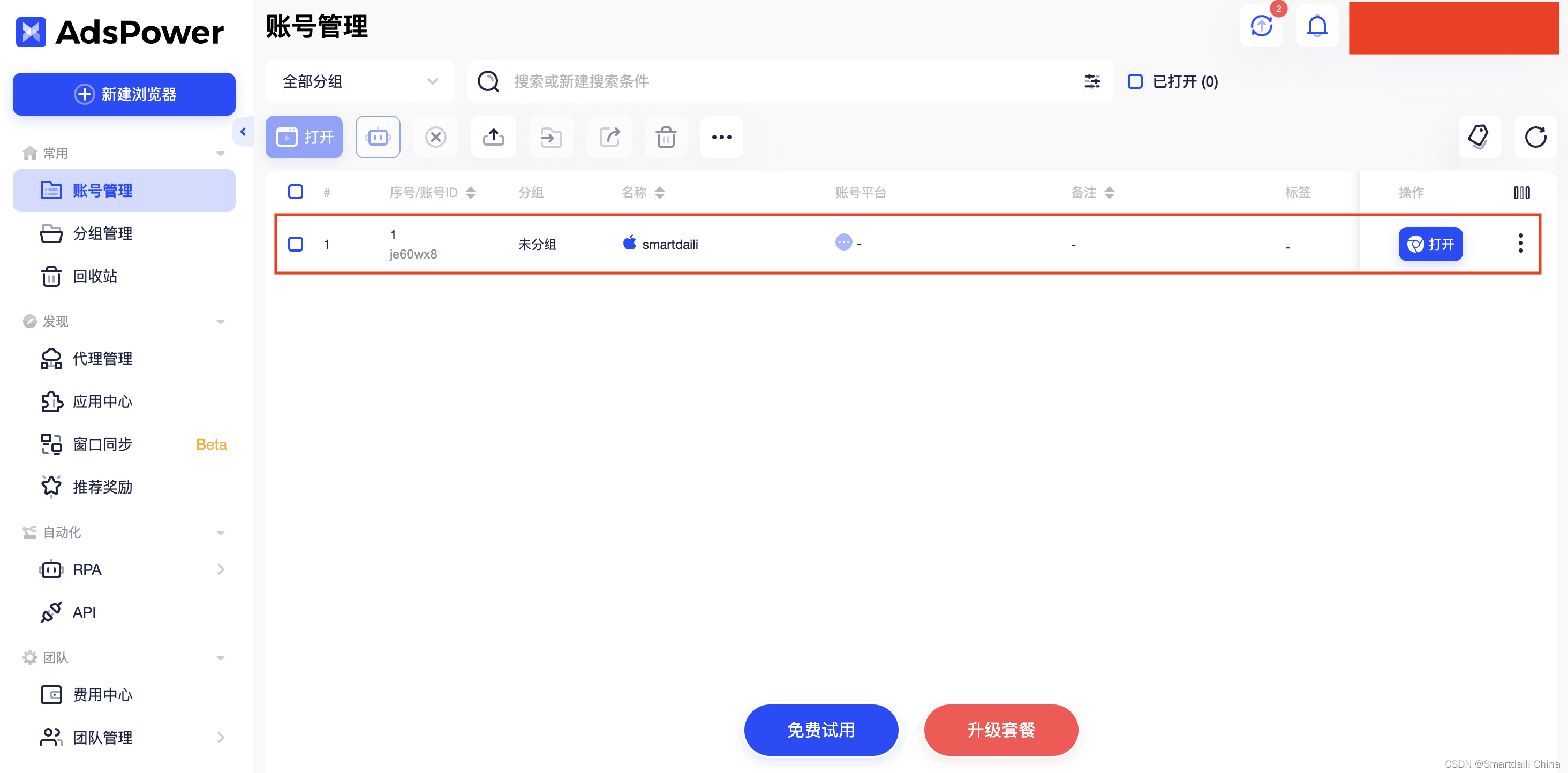Check the smartdaili row checkbox

click(296, 244)
